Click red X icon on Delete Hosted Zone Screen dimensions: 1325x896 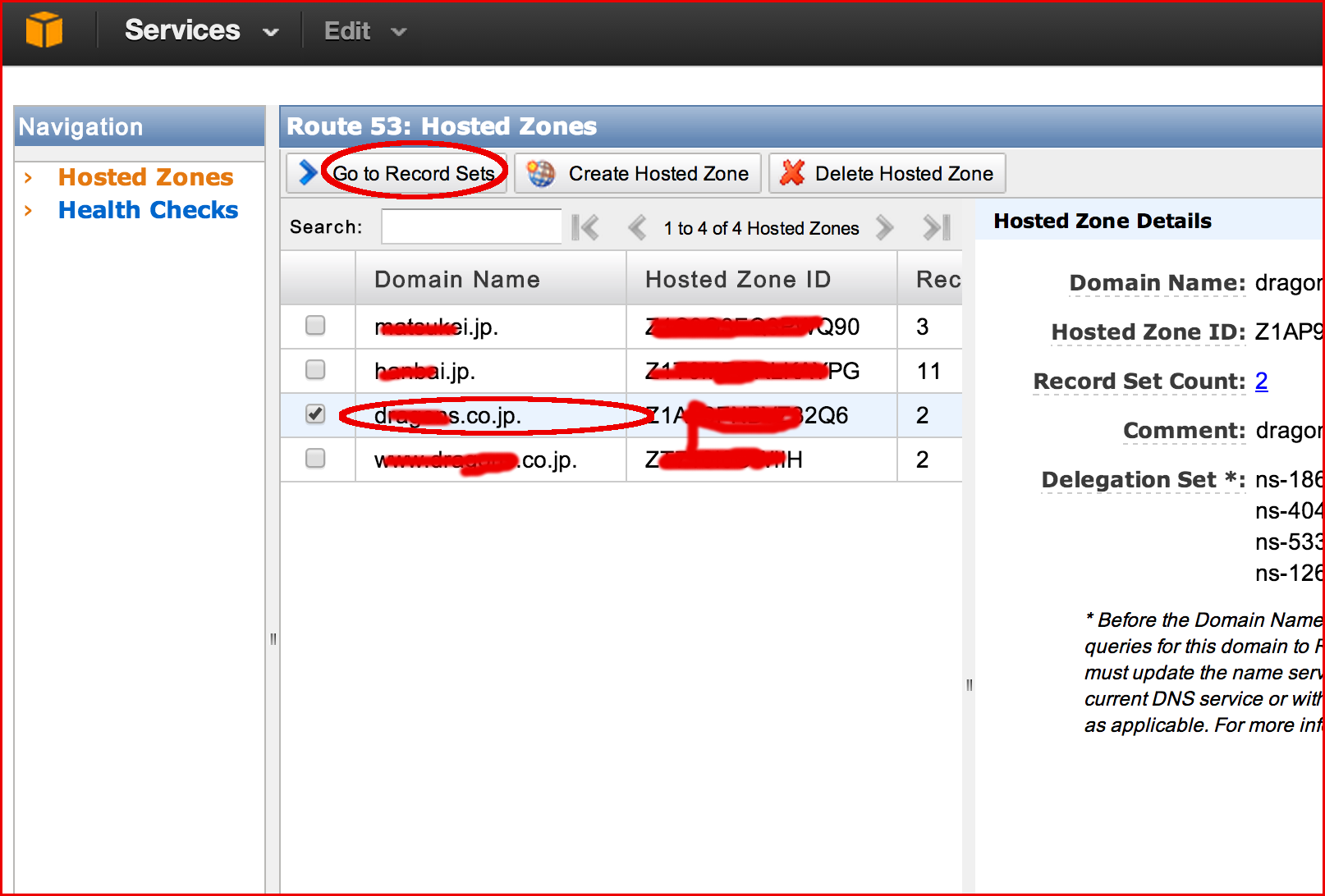792,173
